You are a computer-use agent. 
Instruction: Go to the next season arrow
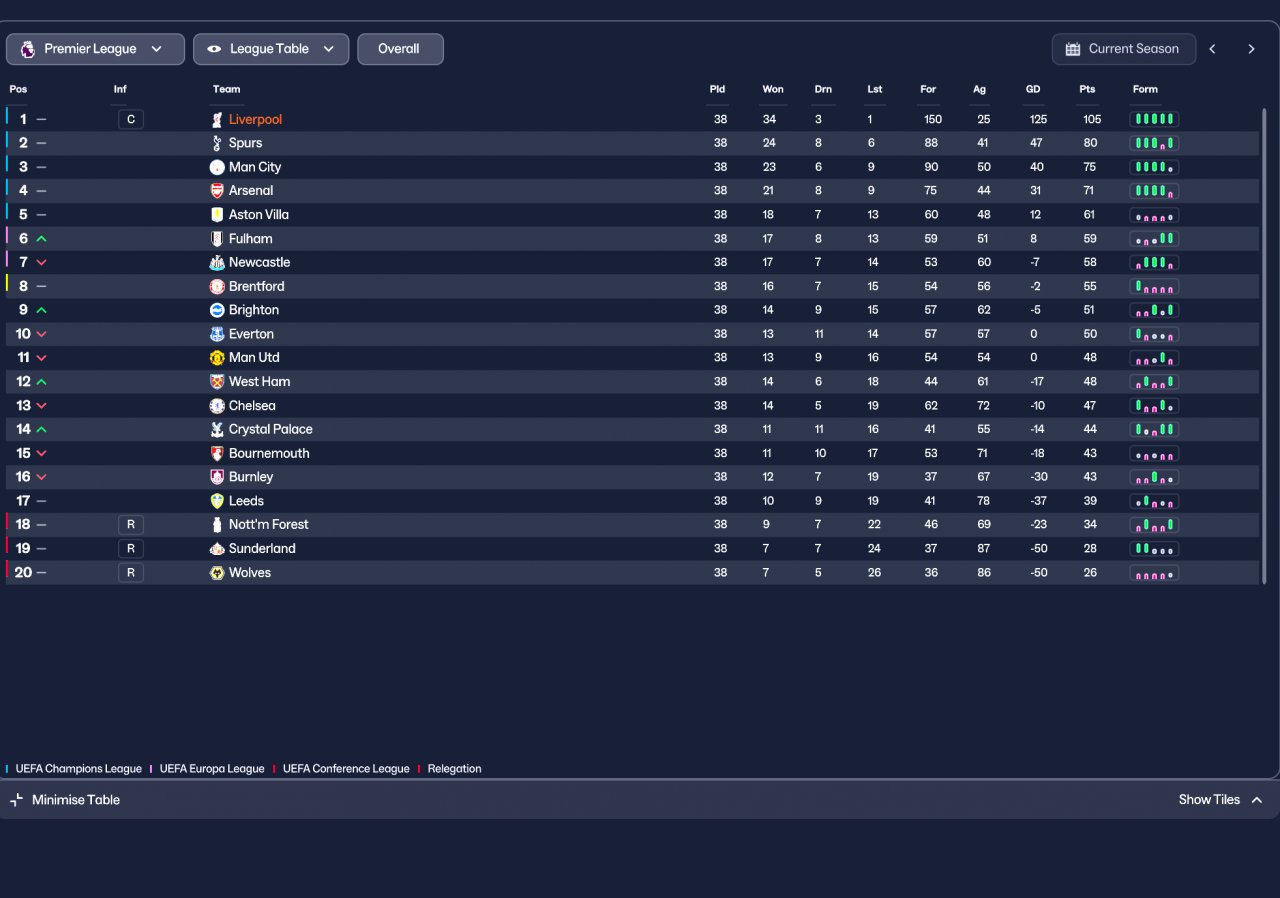coord(1251,49)
